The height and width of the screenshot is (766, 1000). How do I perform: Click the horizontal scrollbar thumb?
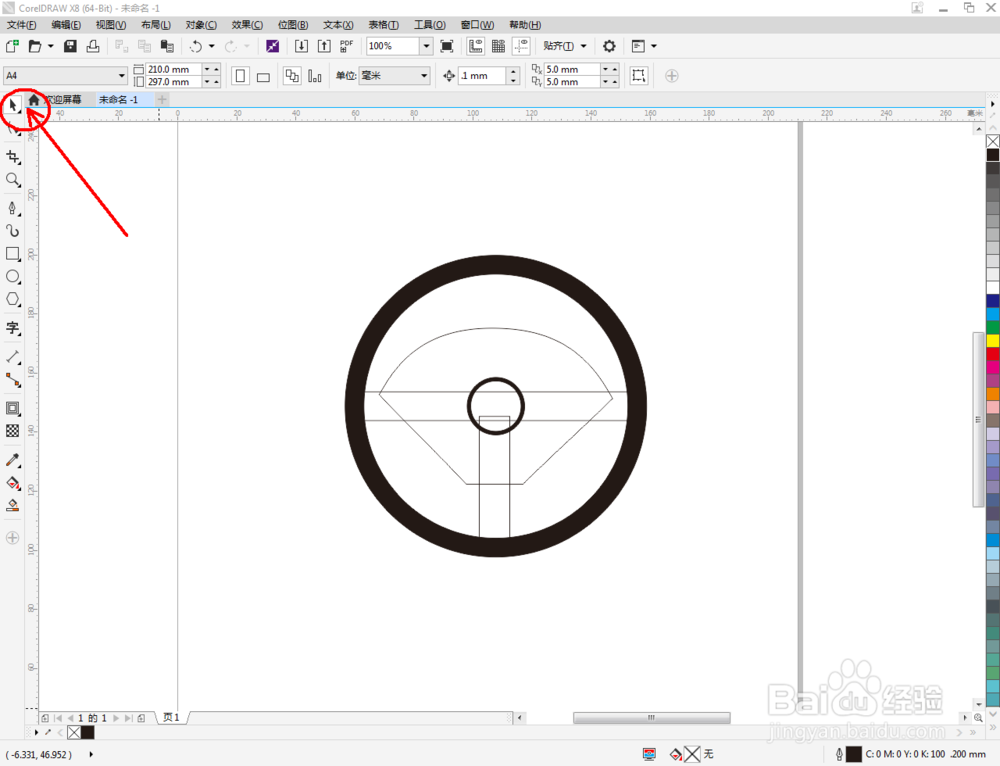pyautogui.click(x=651, y=718)
